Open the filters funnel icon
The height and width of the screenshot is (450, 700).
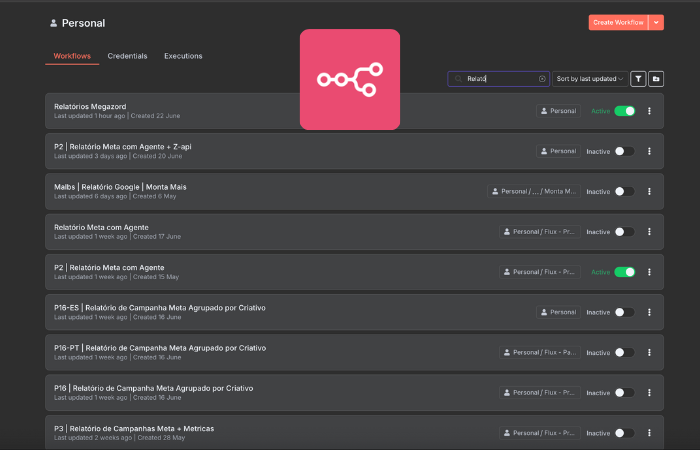tap(638, 79)
